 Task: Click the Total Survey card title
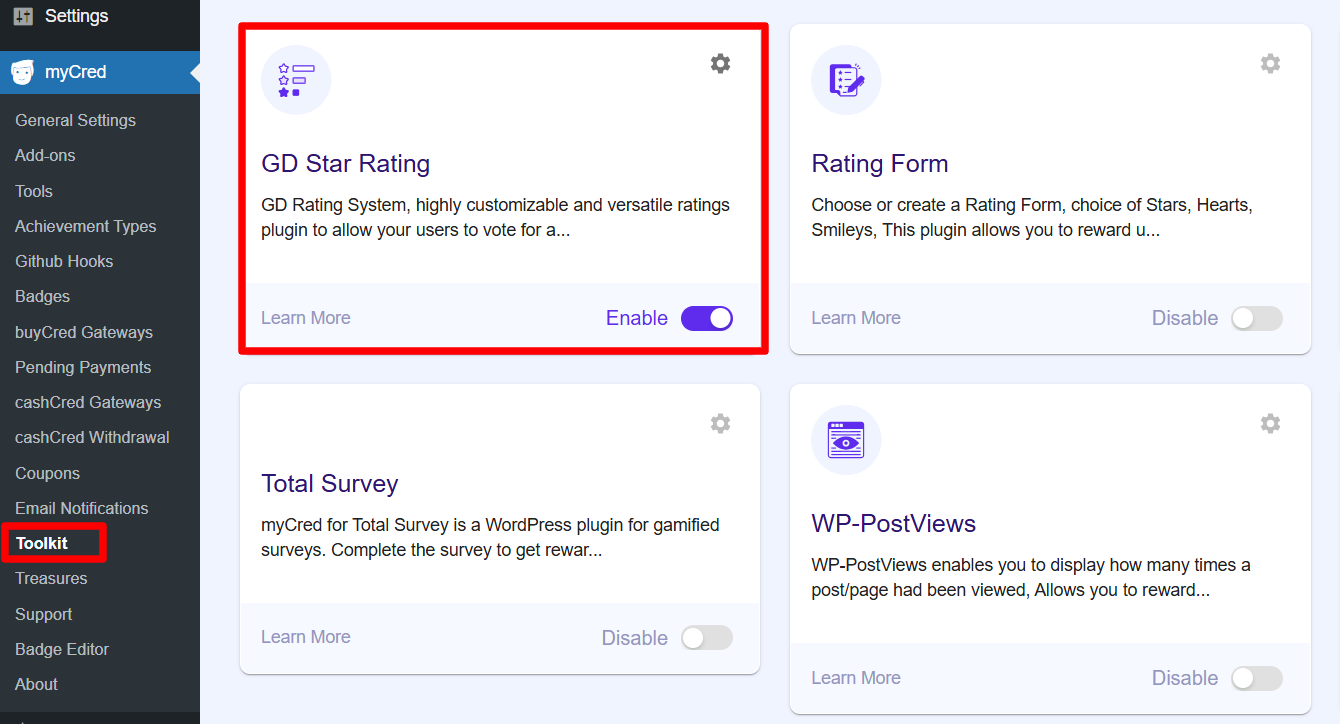pos(330,484)
